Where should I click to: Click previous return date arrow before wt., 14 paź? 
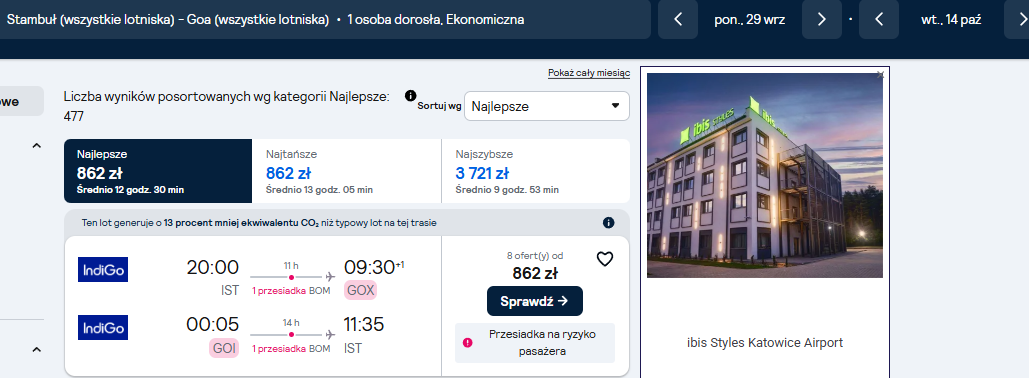pyautogui.click(x=879, y=20)
